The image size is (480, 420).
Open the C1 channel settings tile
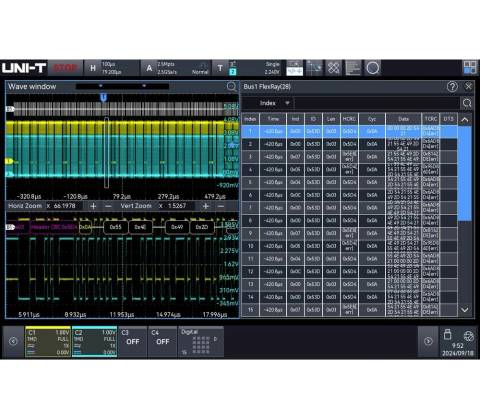click(x=48, y=342)
